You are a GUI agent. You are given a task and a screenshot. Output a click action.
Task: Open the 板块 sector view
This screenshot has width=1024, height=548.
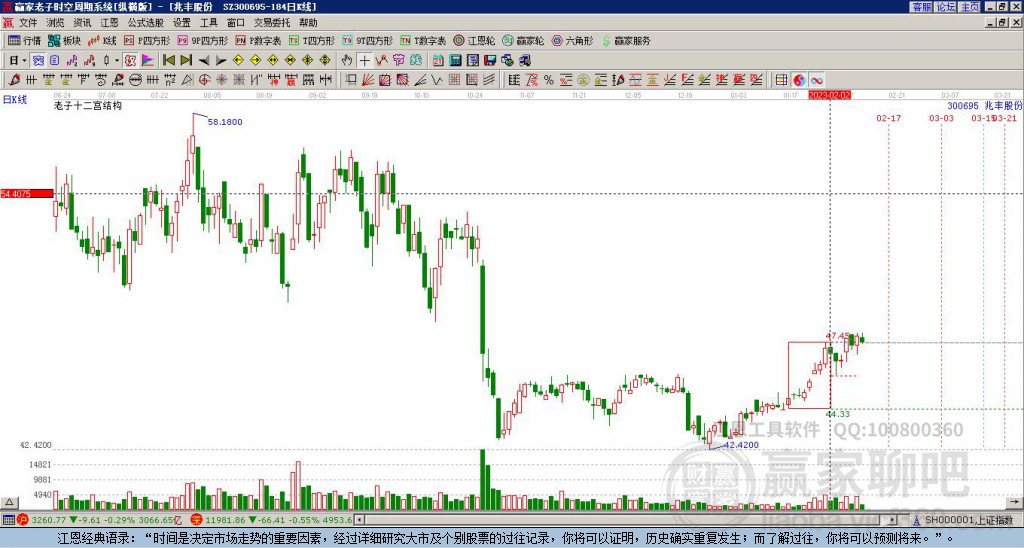(x=64, y=41)
